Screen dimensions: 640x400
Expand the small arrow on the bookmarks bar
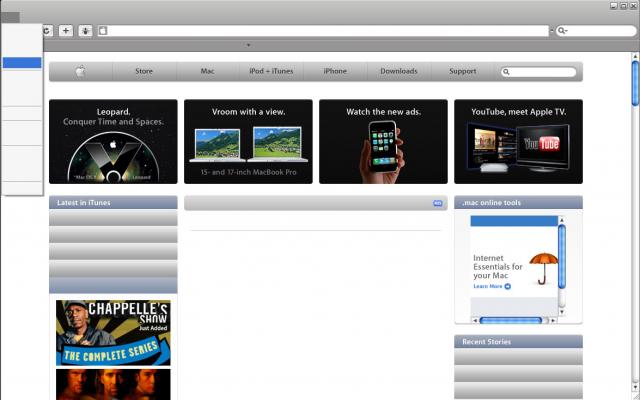click(248, 45)
